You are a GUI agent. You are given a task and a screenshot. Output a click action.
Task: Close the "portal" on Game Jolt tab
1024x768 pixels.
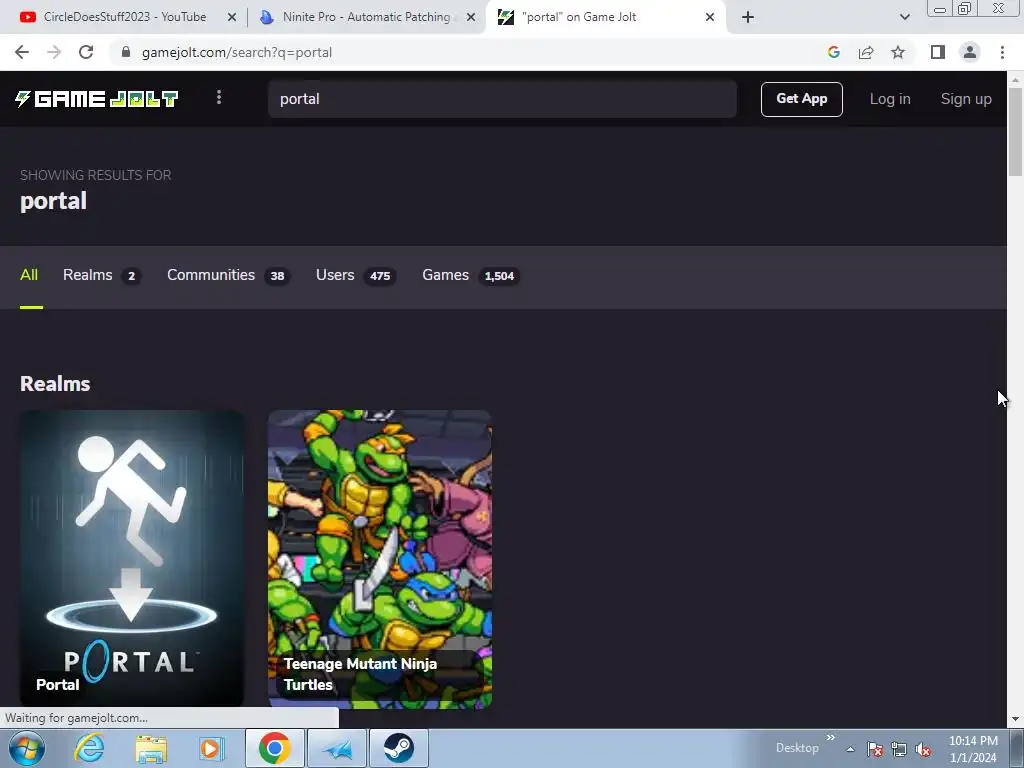click(x=710, y=17)
